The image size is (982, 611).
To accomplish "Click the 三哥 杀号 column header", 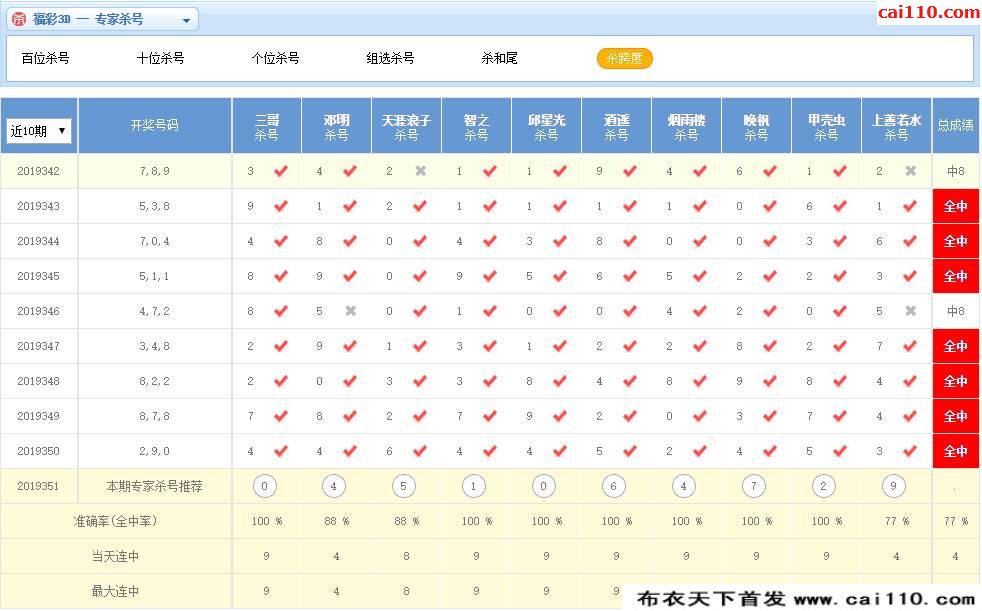I will coord(267,126).
